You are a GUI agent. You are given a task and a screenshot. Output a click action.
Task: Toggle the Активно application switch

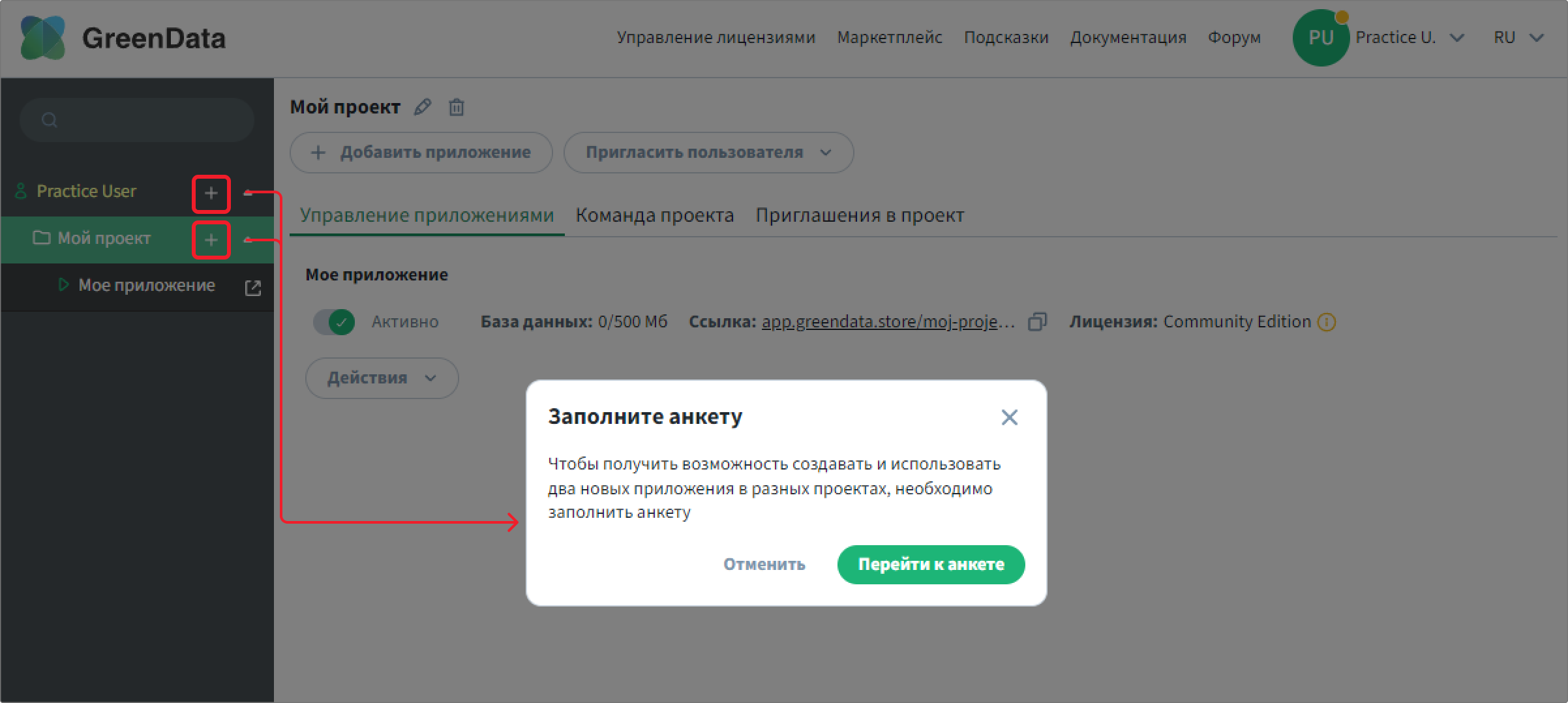pos(334,322)
